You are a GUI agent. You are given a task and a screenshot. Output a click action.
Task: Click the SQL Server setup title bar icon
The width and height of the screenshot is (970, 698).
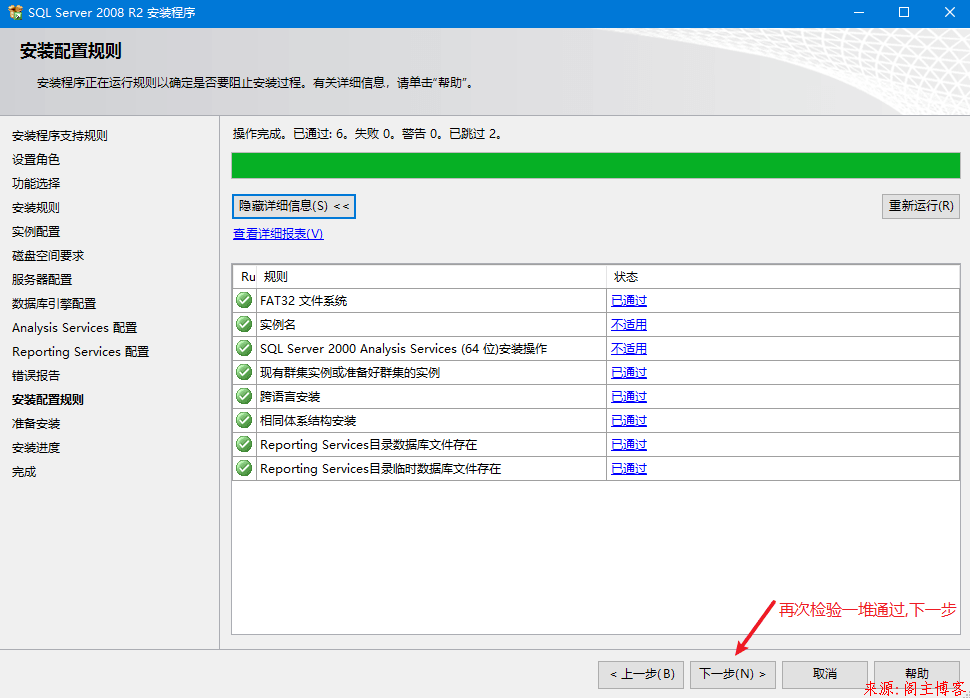click(15, 12)
